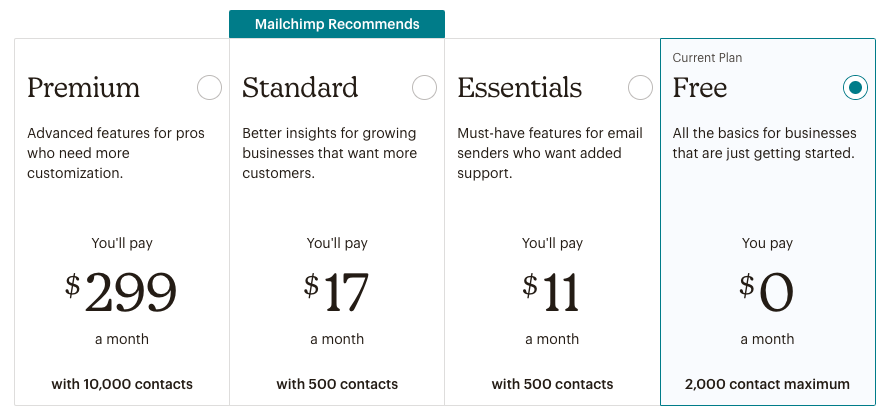Click the Essentials plan heading

[x=519, y=88]
